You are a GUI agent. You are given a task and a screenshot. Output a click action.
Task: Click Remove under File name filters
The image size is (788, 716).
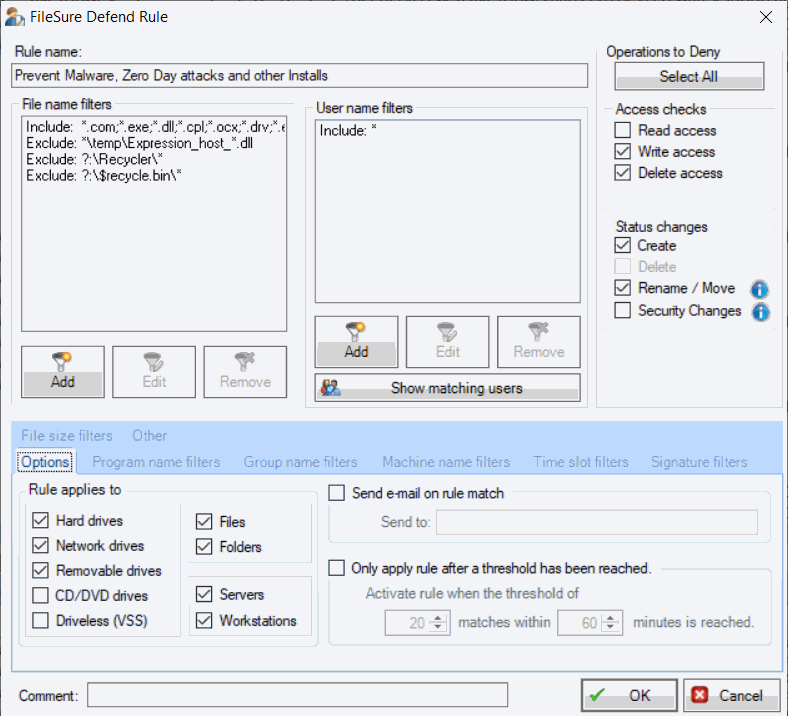[x=245, y=372]
